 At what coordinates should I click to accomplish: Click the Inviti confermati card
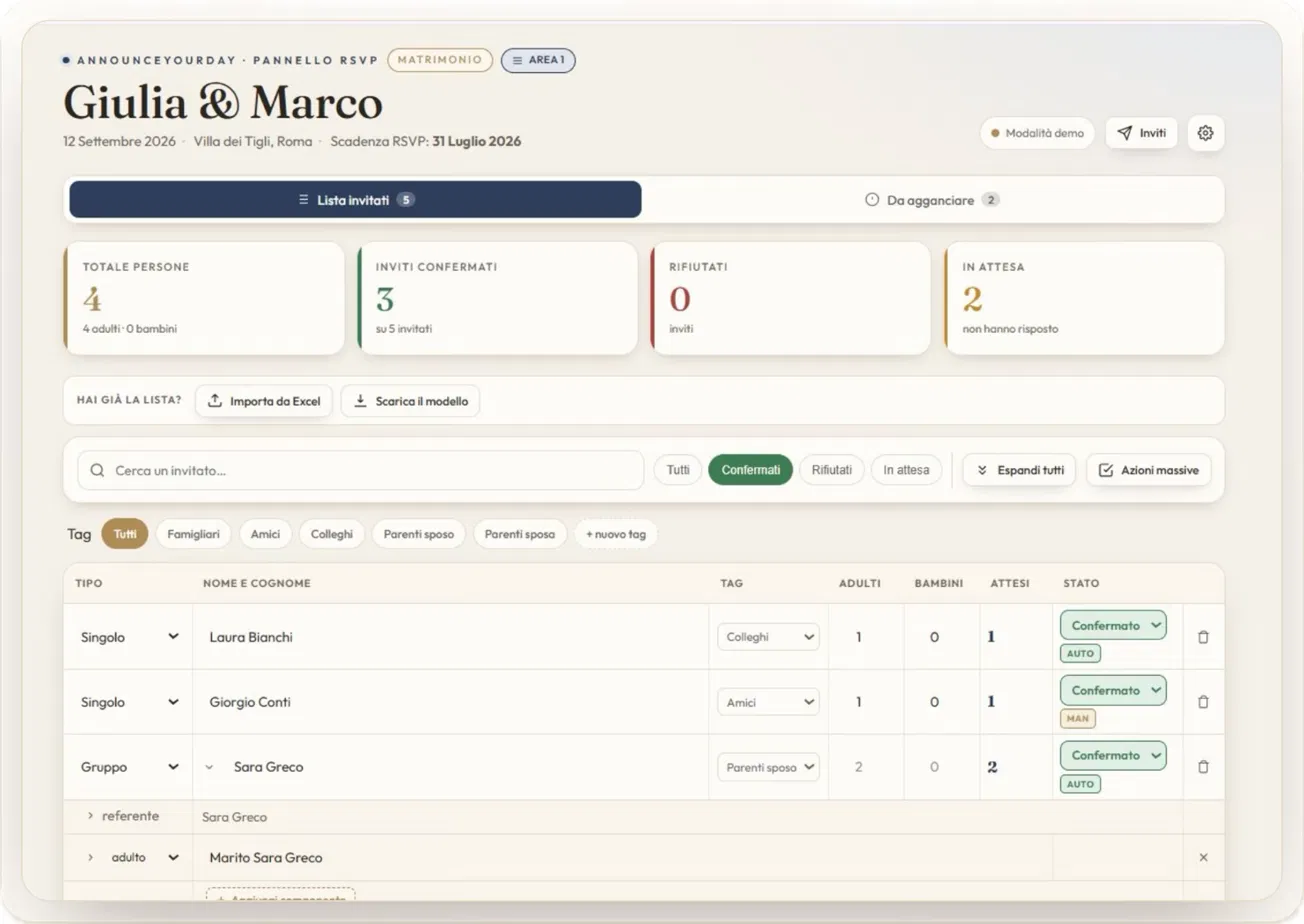click(x=497, y=298)
